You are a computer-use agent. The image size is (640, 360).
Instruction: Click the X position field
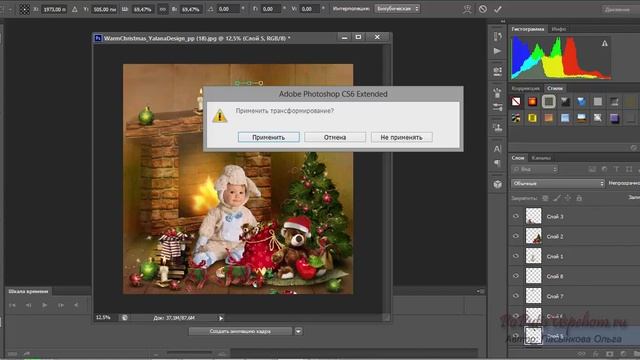53,9
